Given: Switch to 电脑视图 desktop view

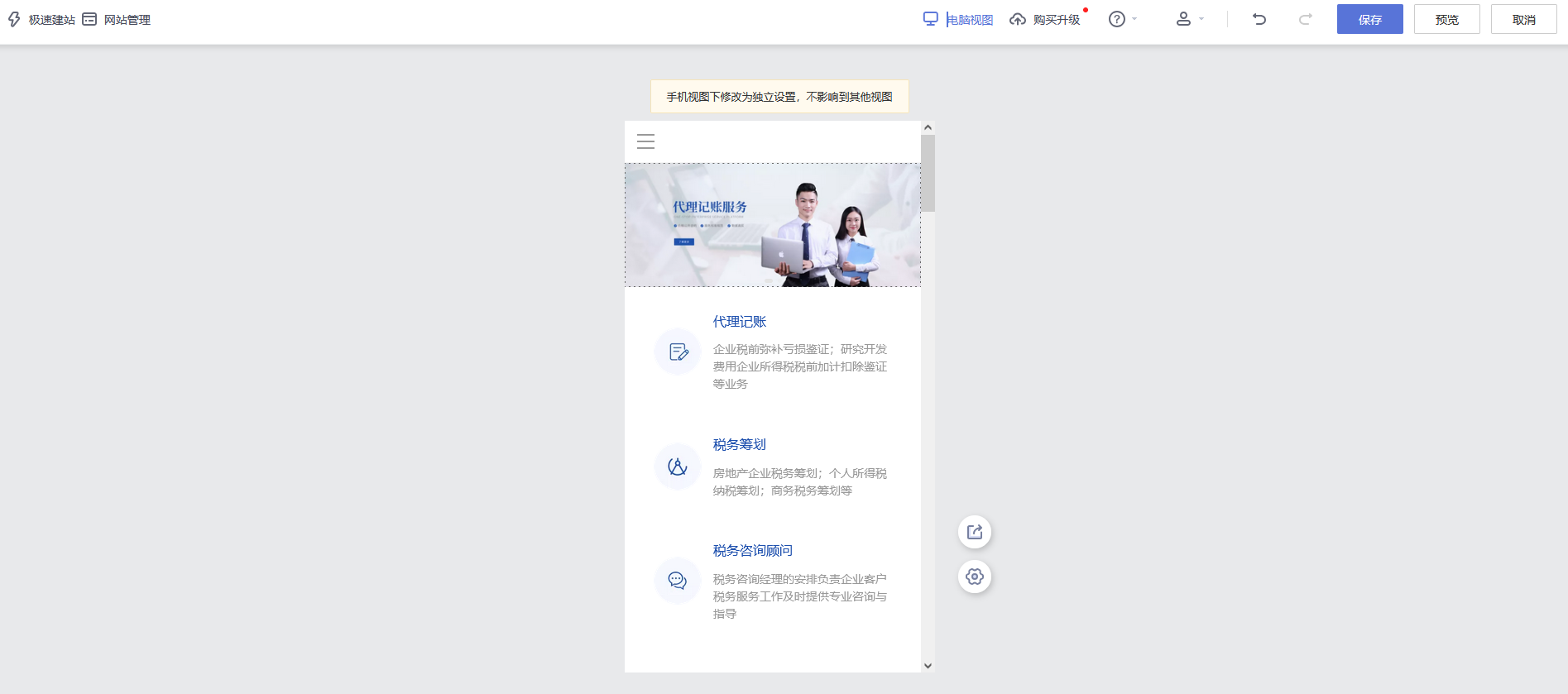Looking at the screenshot, I should pos(958,19).
